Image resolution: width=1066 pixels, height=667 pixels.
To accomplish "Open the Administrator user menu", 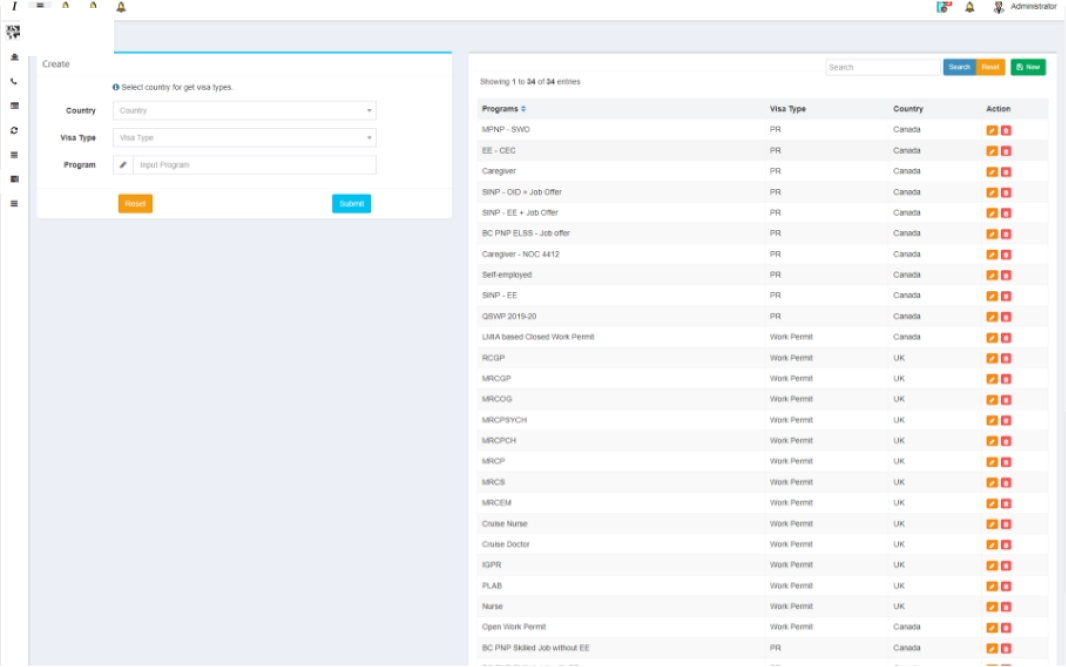I will click(1025, 7).
